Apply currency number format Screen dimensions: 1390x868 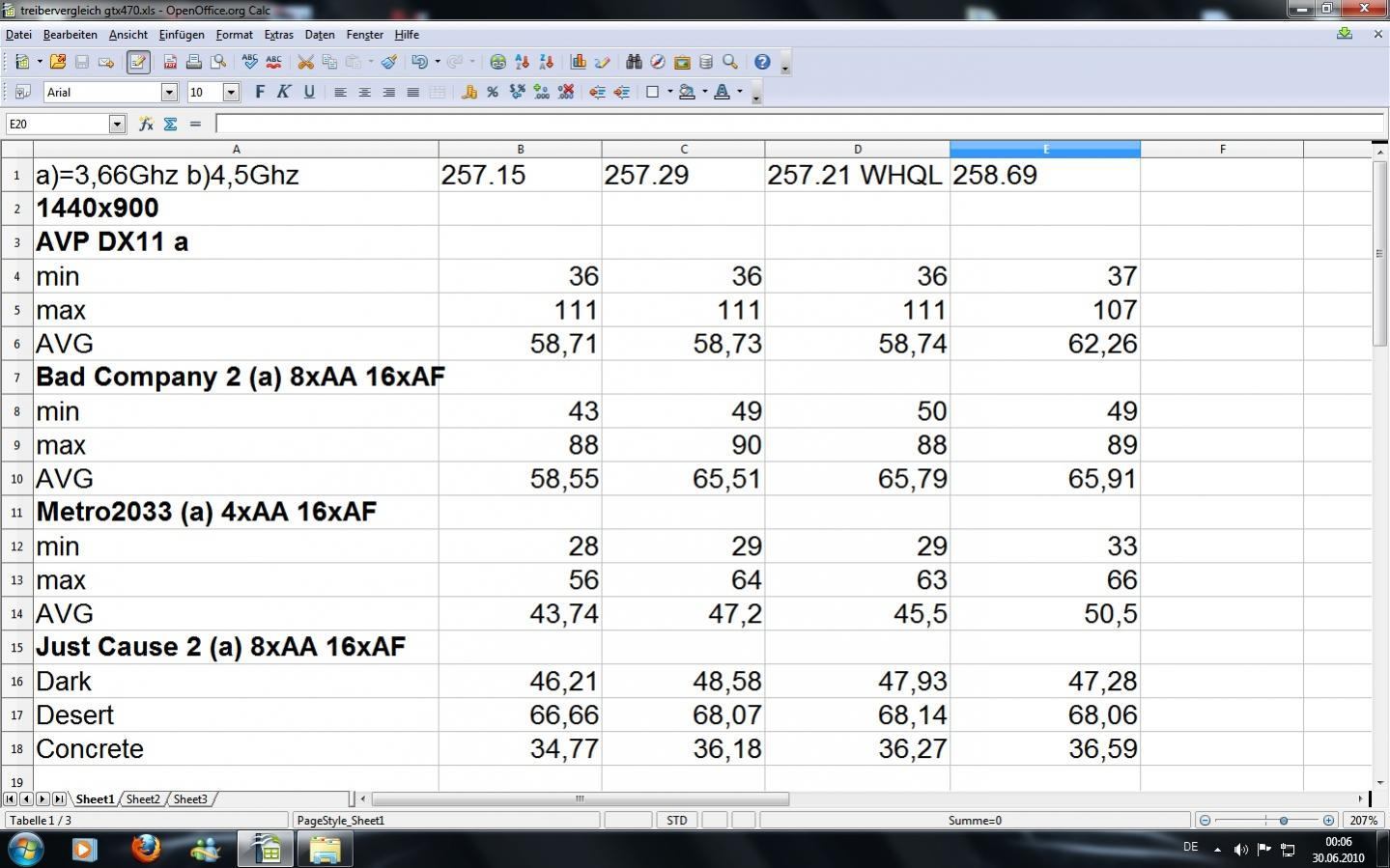tap(469, 92)
